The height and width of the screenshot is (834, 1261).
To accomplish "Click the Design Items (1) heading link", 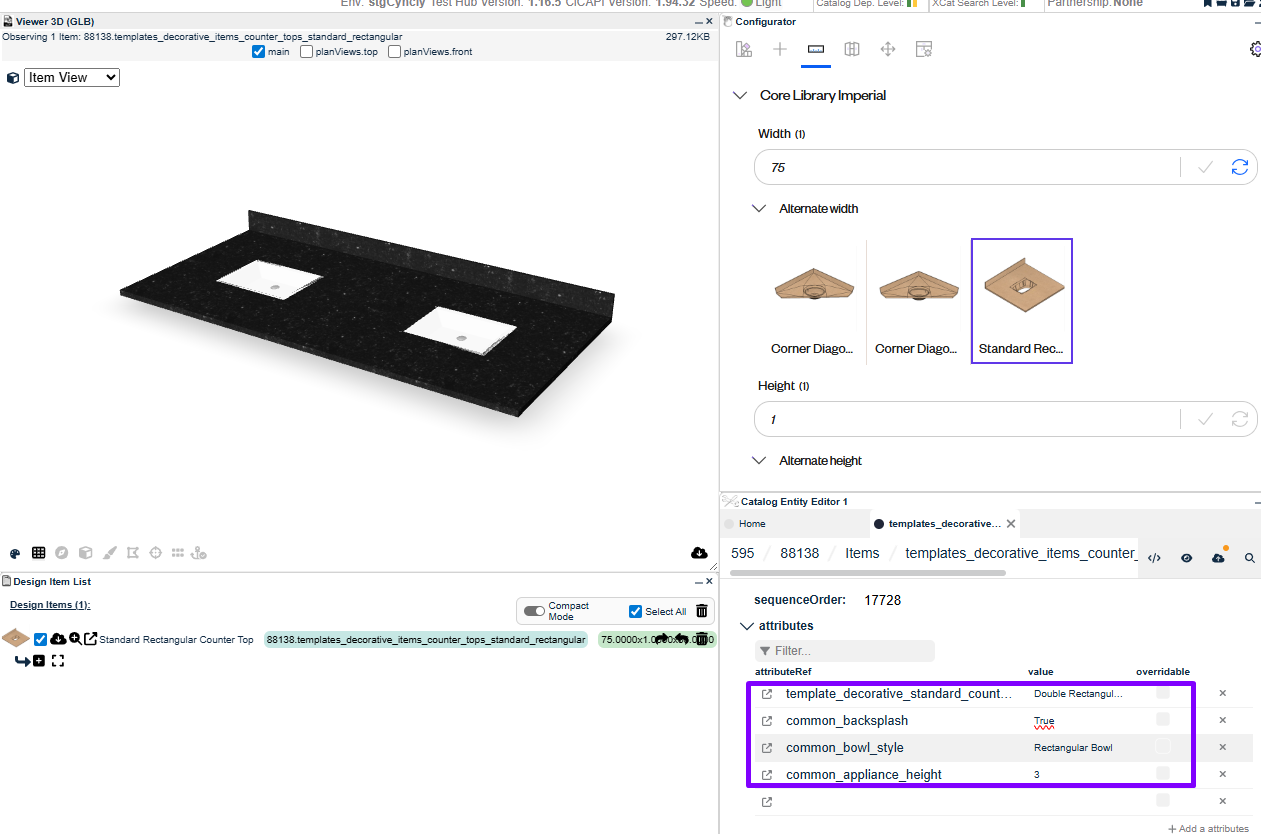I will [50, 605].
